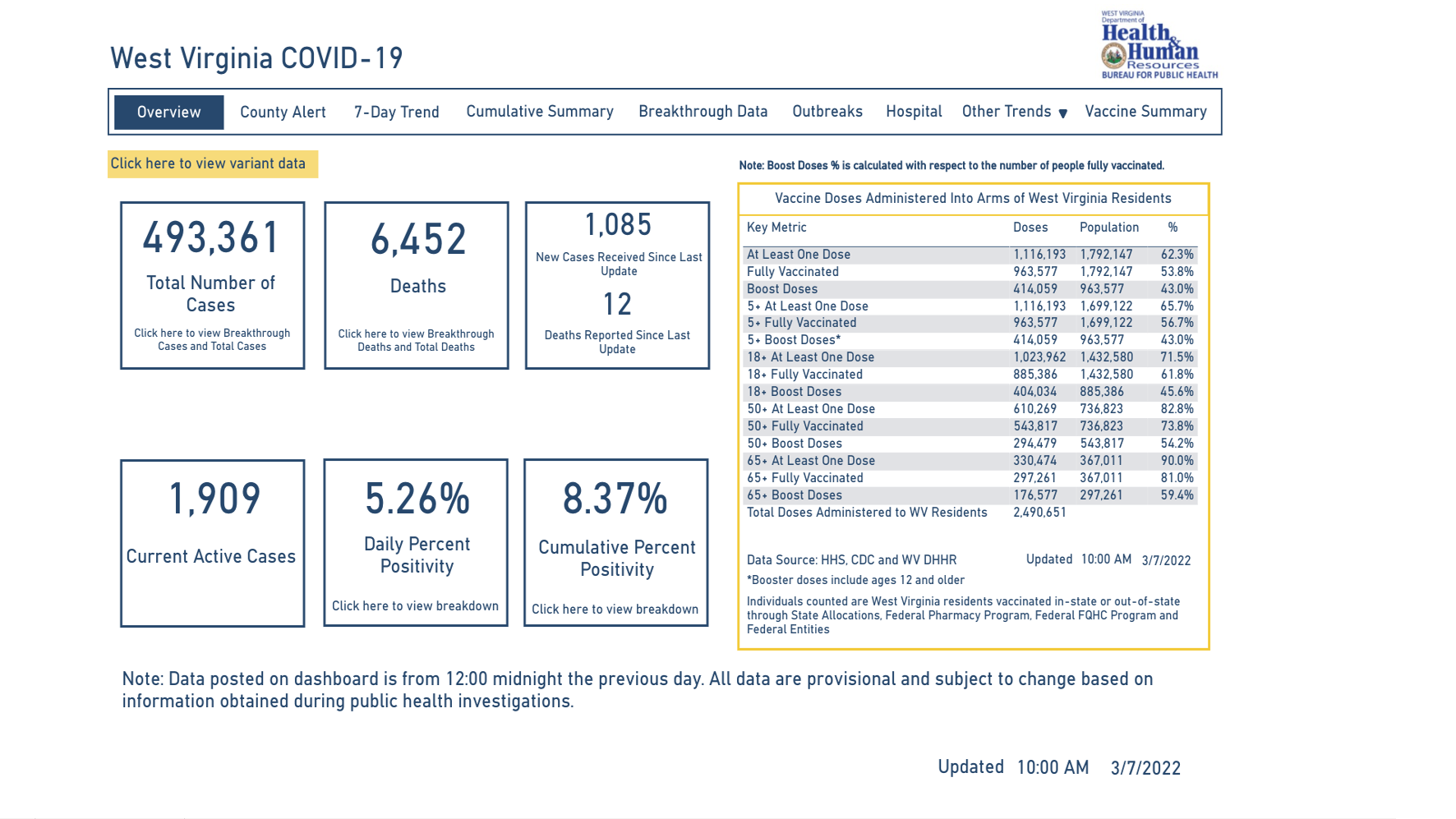Select the 65+ Boost Doses row

(794, 495)
